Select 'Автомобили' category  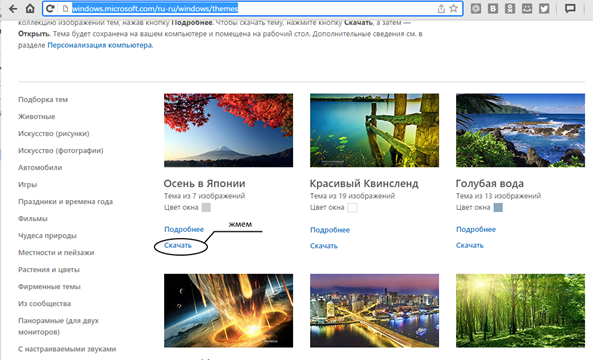tap(40, 168)
